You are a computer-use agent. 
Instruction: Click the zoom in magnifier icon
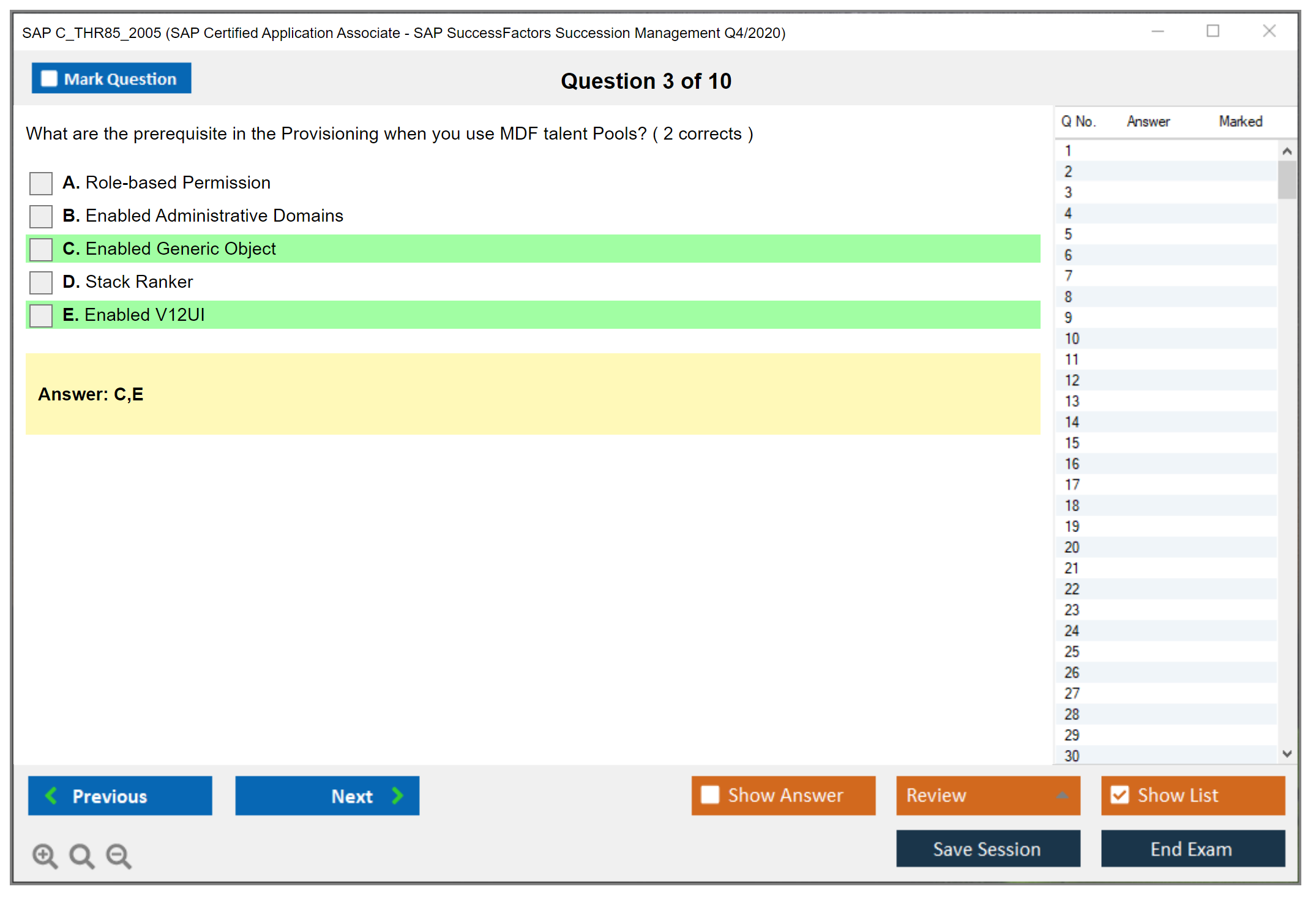click(44, 855)
